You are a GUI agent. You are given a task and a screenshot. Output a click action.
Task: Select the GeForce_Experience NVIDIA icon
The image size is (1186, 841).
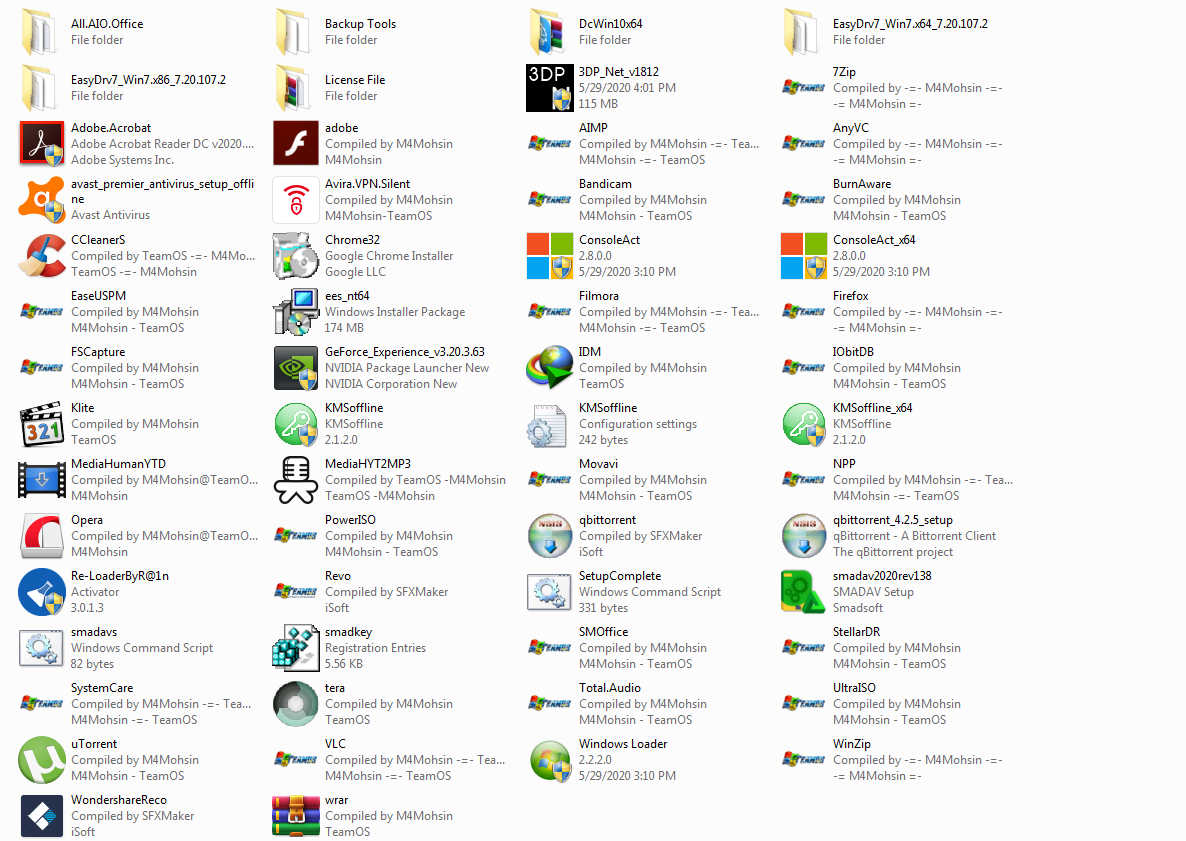pos(296,368)
